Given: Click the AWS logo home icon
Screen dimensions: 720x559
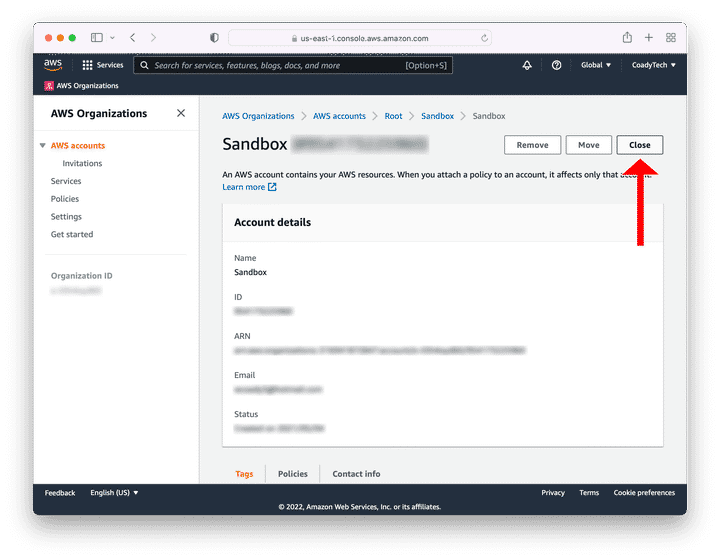Looking at the screenshot, I should point(53,65).
